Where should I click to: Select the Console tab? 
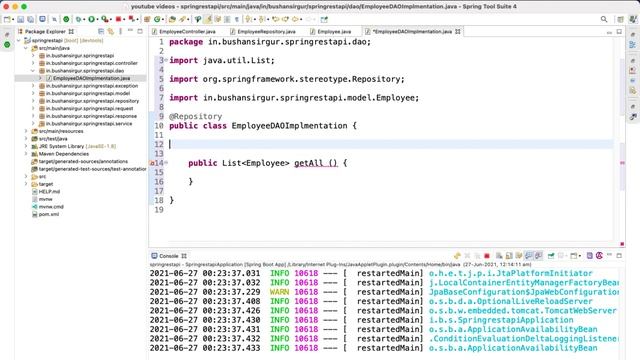169,256
